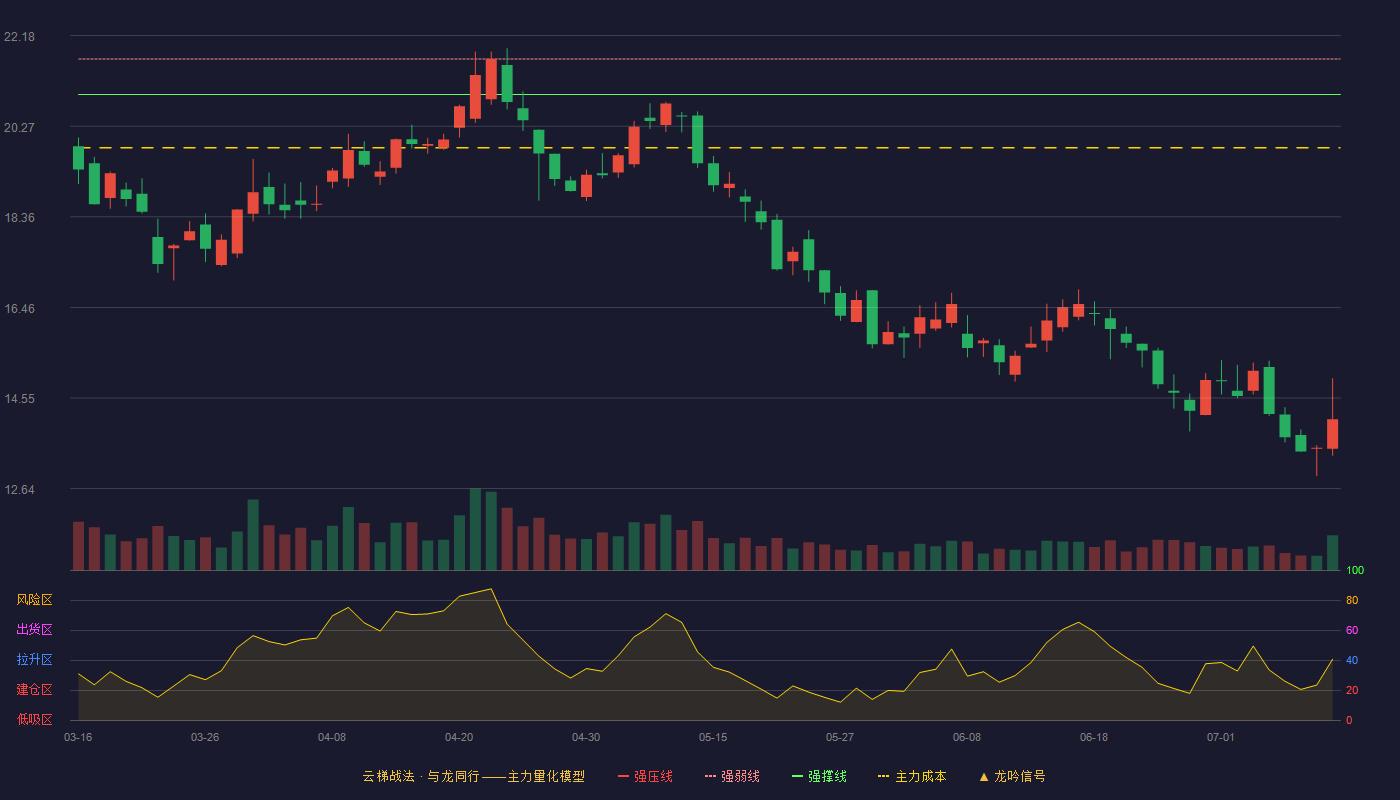Click the 05-15 date label
Image resolution: width=1400 pixels, height=800 pixels.
(x=713, y=737)
